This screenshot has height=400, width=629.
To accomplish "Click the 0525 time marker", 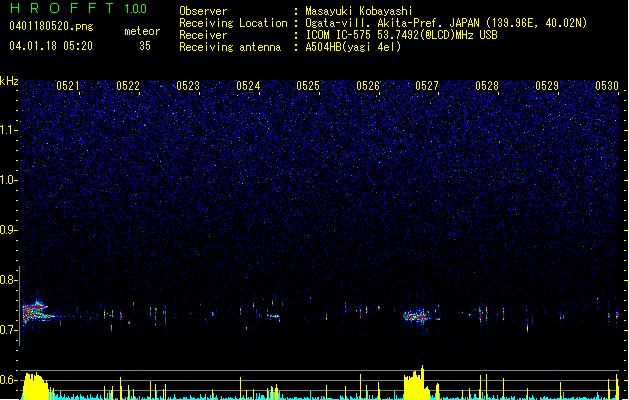I will tap(308, 86).
